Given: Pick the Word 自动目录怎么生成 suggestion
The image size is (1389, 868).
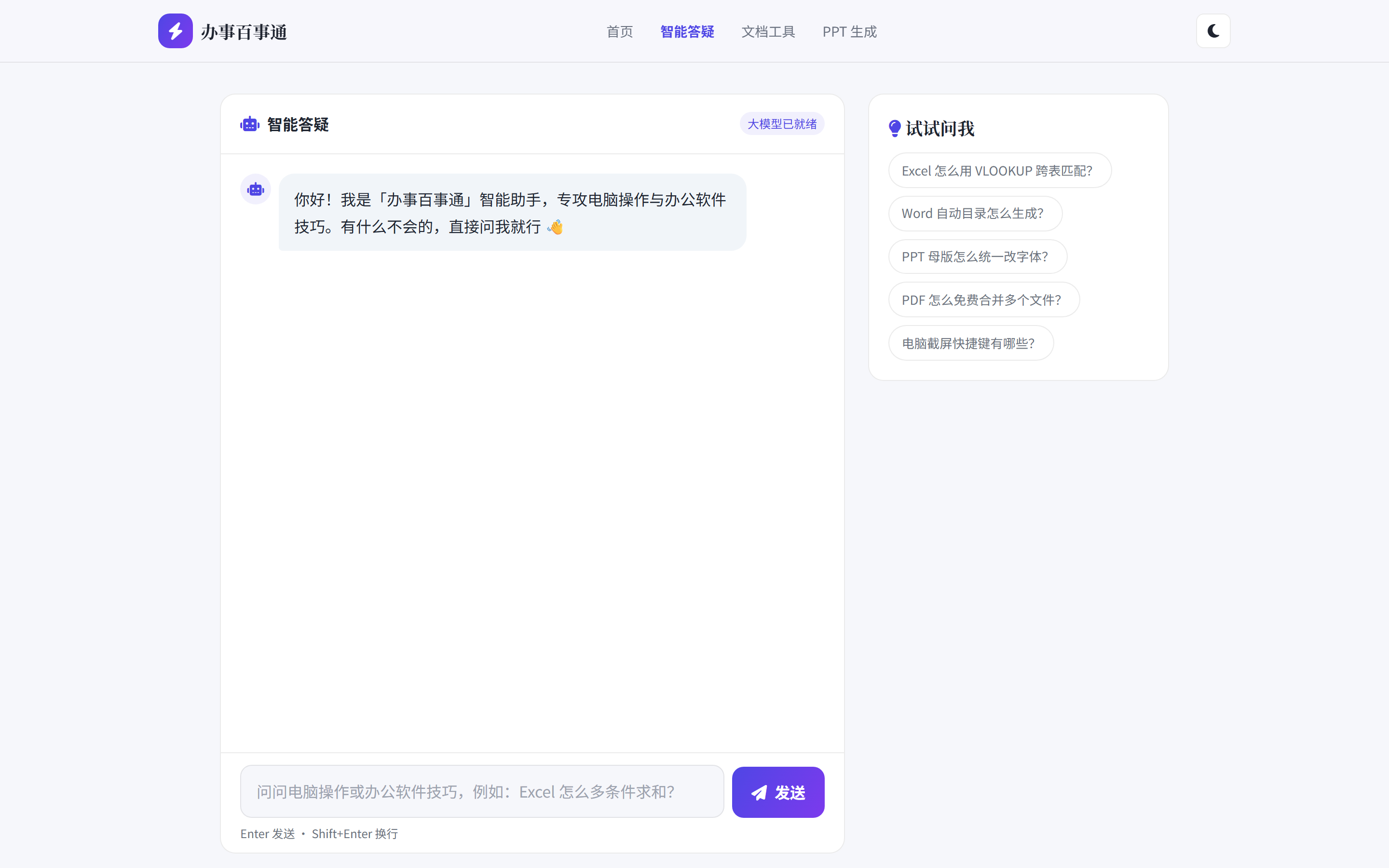Looking at the screenshot, I should [975, 214].
